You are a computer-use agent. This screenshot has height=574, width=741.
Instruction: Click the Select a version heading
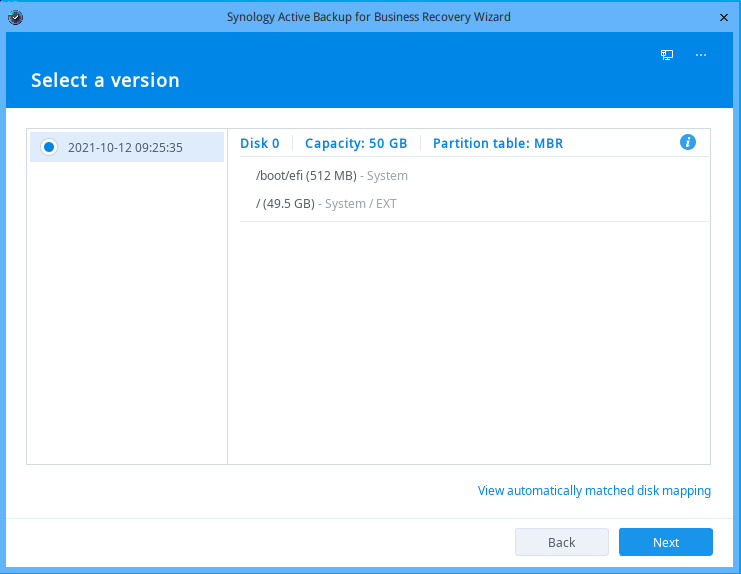click(105, 80)
